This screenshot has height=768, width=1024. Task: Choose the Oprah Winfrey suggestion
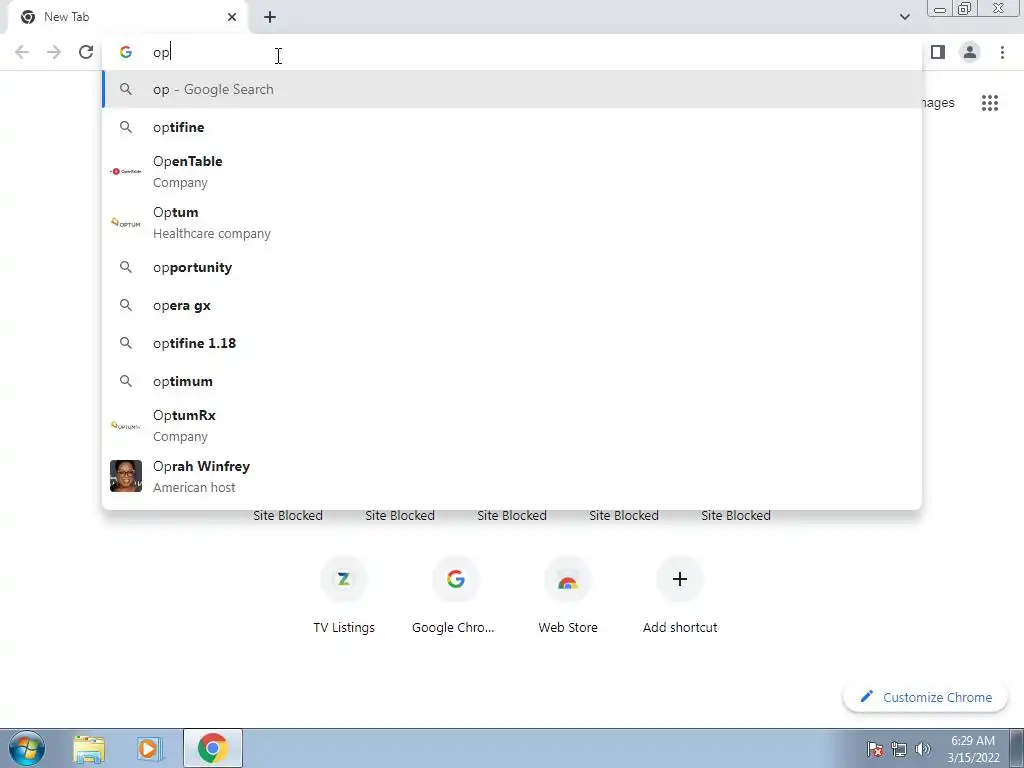[x=512, y=477]
